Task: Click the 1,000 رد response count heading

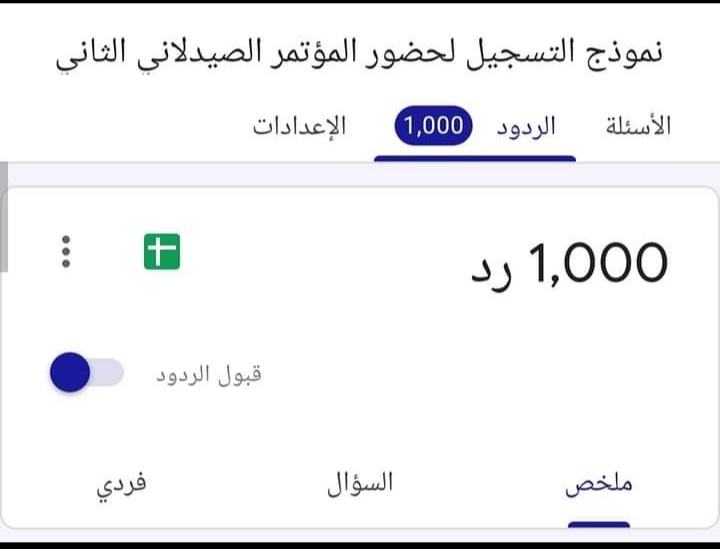Action: [x=568, y=263]
